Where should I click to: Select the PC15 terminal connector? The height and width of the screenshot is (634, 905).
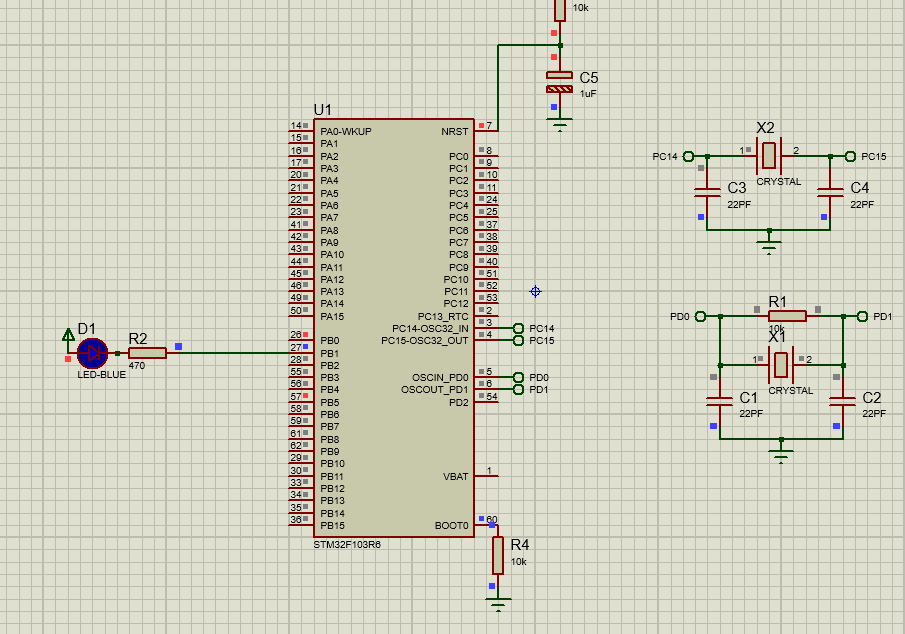click(x=519, y=339)
